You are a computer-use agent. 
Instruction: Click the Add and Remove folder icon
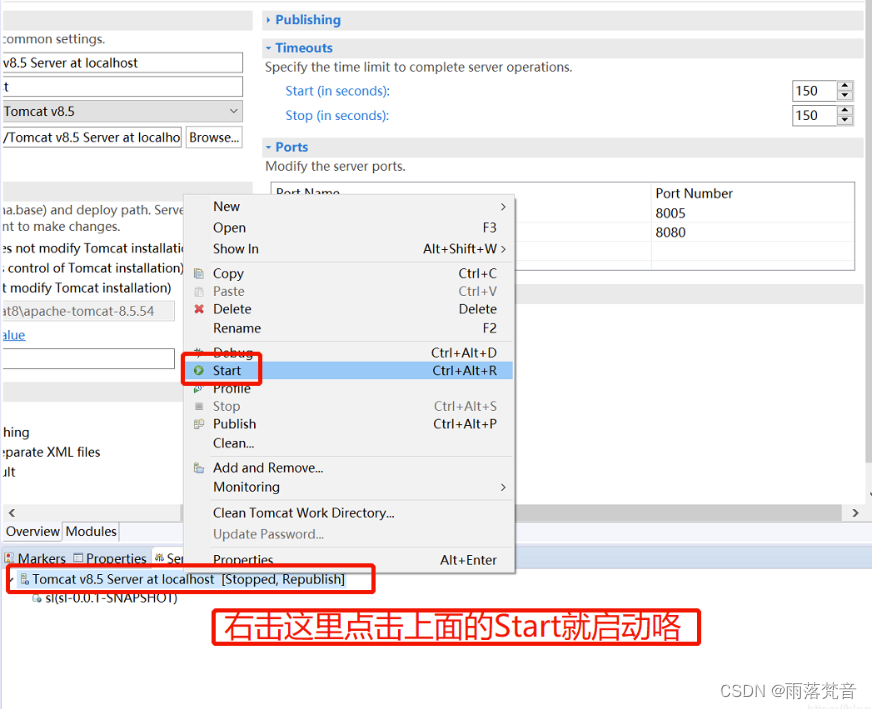tap(197, 467)
